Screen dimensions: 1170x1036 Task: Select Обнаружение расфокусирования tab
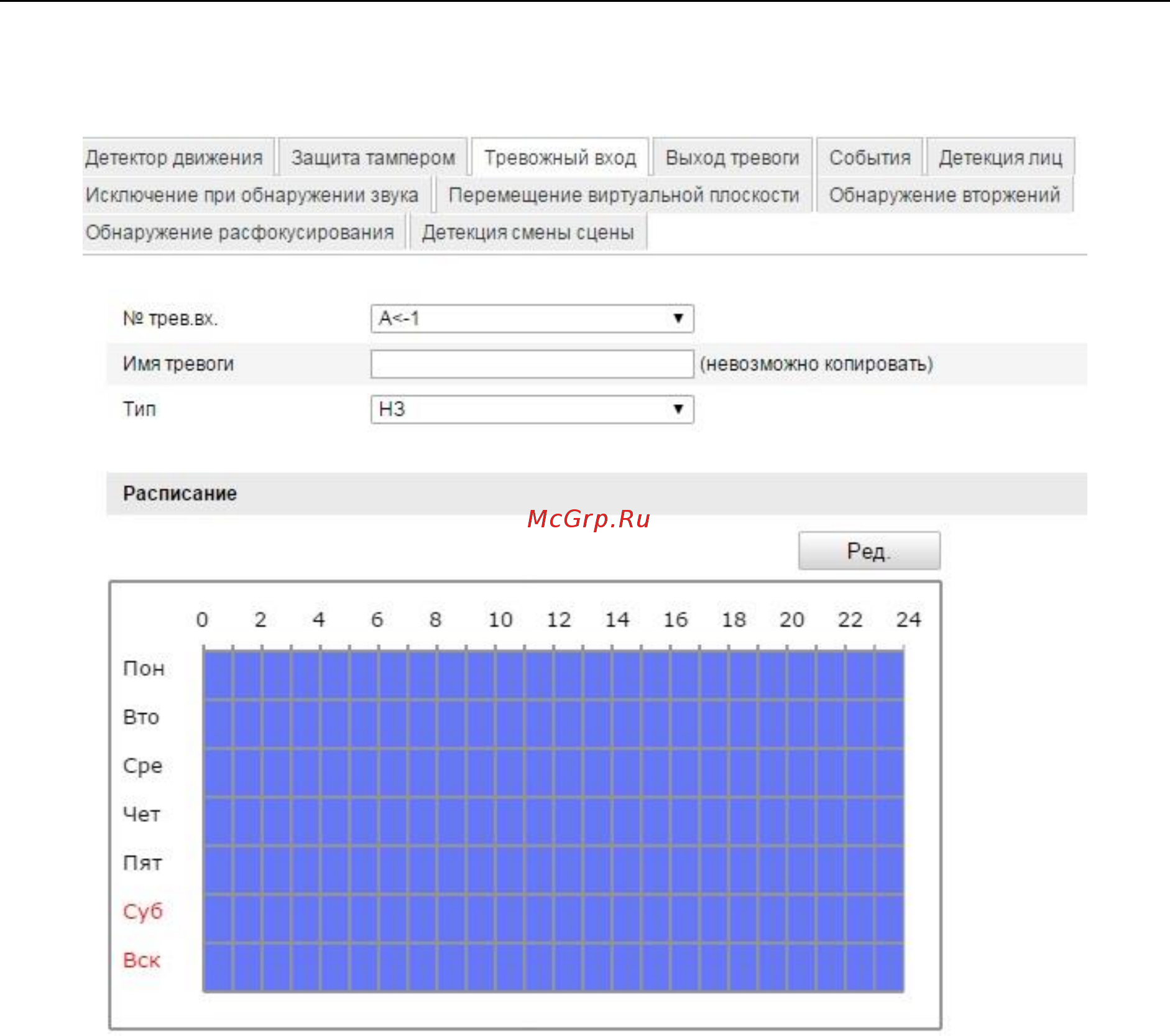[244, 232]
